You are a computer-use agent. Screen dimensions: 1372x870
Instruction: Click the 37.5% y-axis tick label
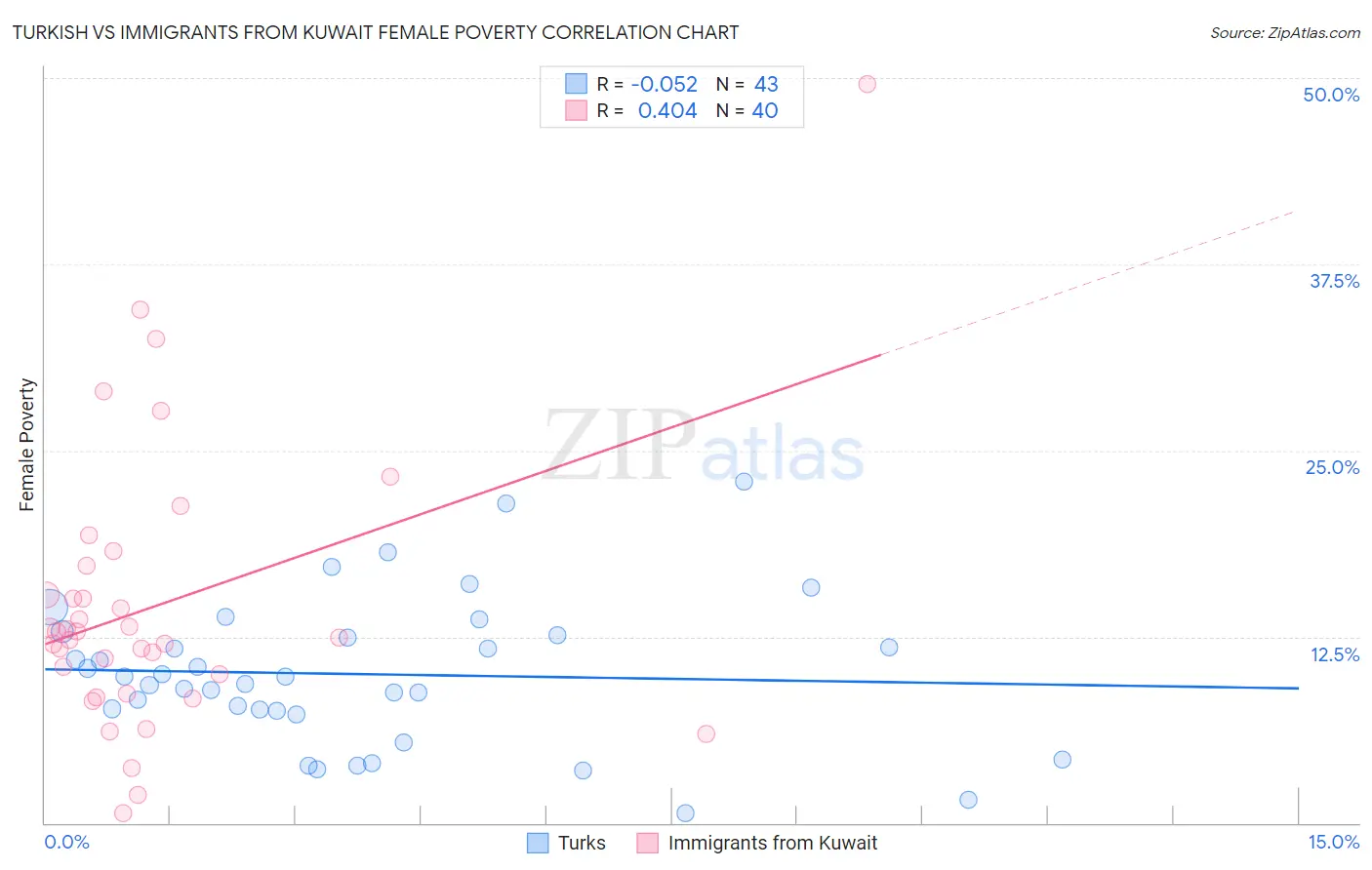pyautogui.click(x=1334, y=281)
